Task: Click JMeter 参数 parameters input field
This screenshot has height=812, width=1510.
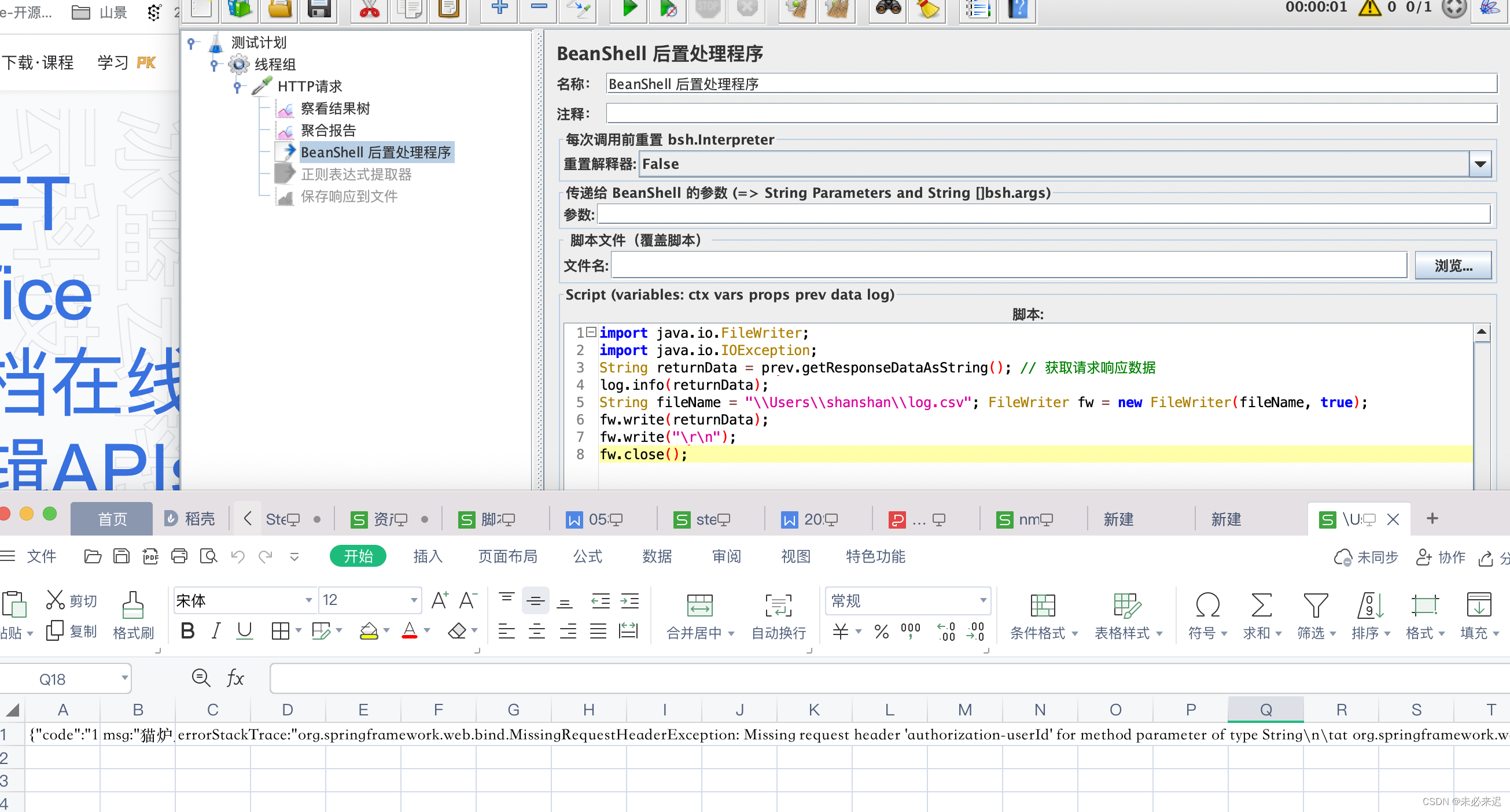Action: tap(1043, 214)
